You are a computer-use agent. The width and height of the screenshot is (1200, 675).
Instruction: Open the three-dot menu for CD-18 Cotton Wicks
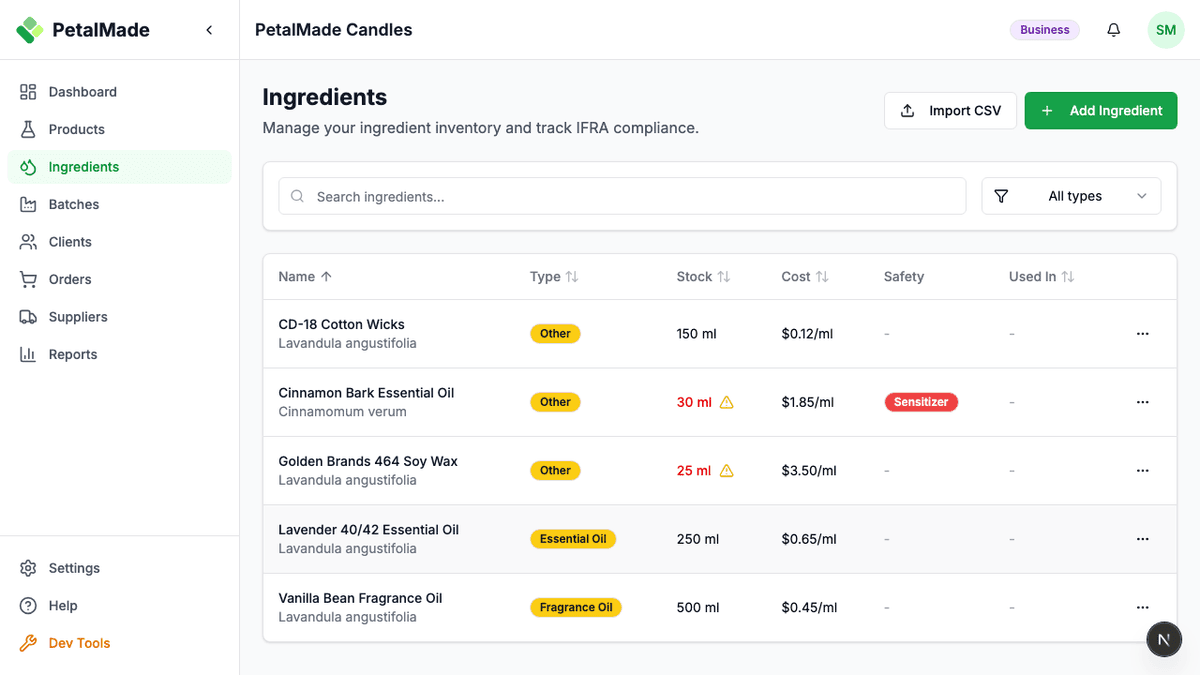click(x=1143, y=334)
